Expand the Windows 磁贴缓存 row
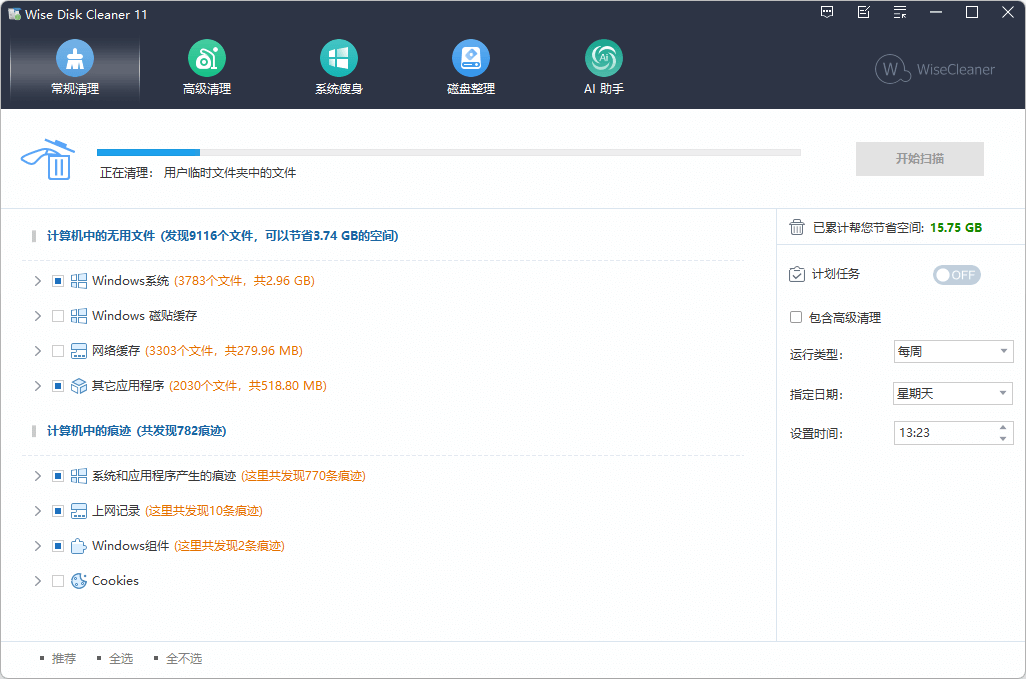1026x679 pixels. click(38, 316)
